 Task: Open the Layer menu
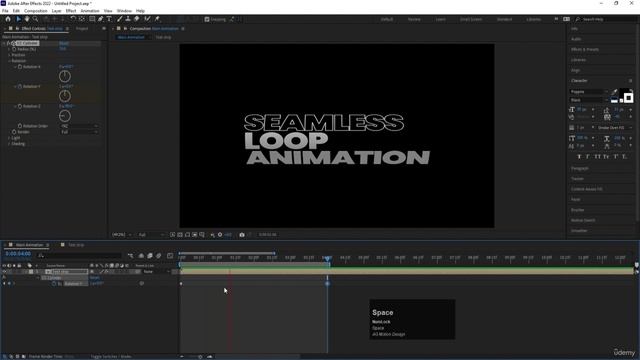tap(57, 11)
